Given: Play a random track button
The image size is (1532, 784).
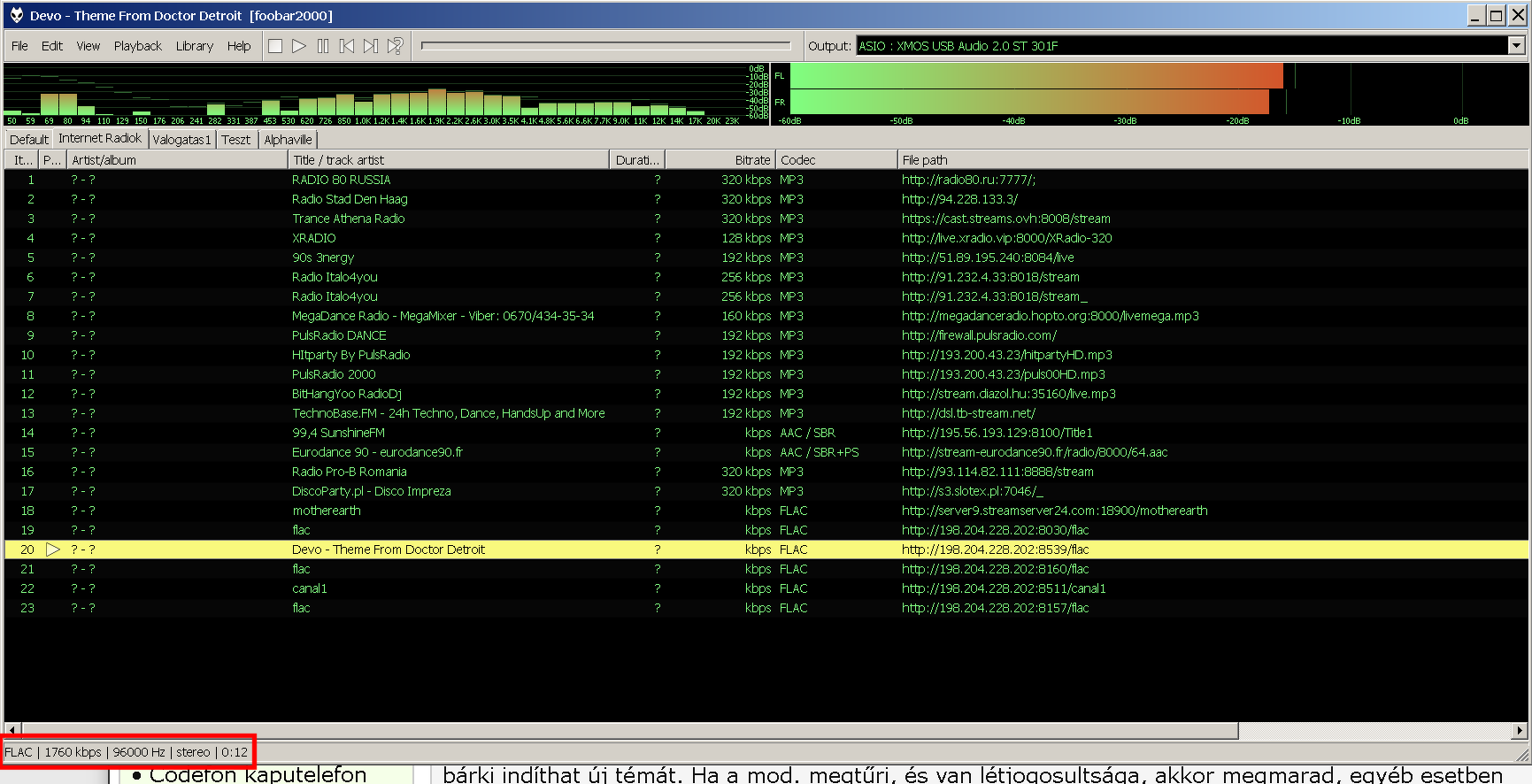Looking at the screenshot, I should pos(395,46).
